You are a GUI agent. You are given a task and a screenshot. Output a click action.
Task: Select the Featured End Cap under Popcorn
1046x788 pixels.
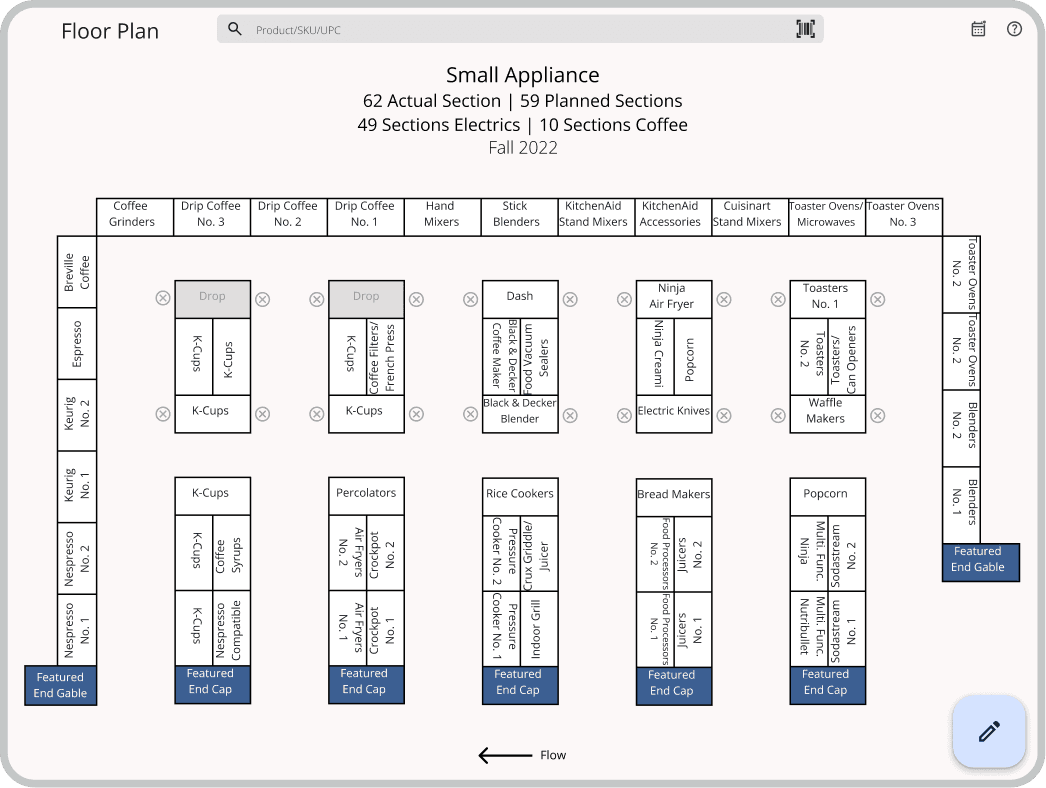(x=827, y=685)
